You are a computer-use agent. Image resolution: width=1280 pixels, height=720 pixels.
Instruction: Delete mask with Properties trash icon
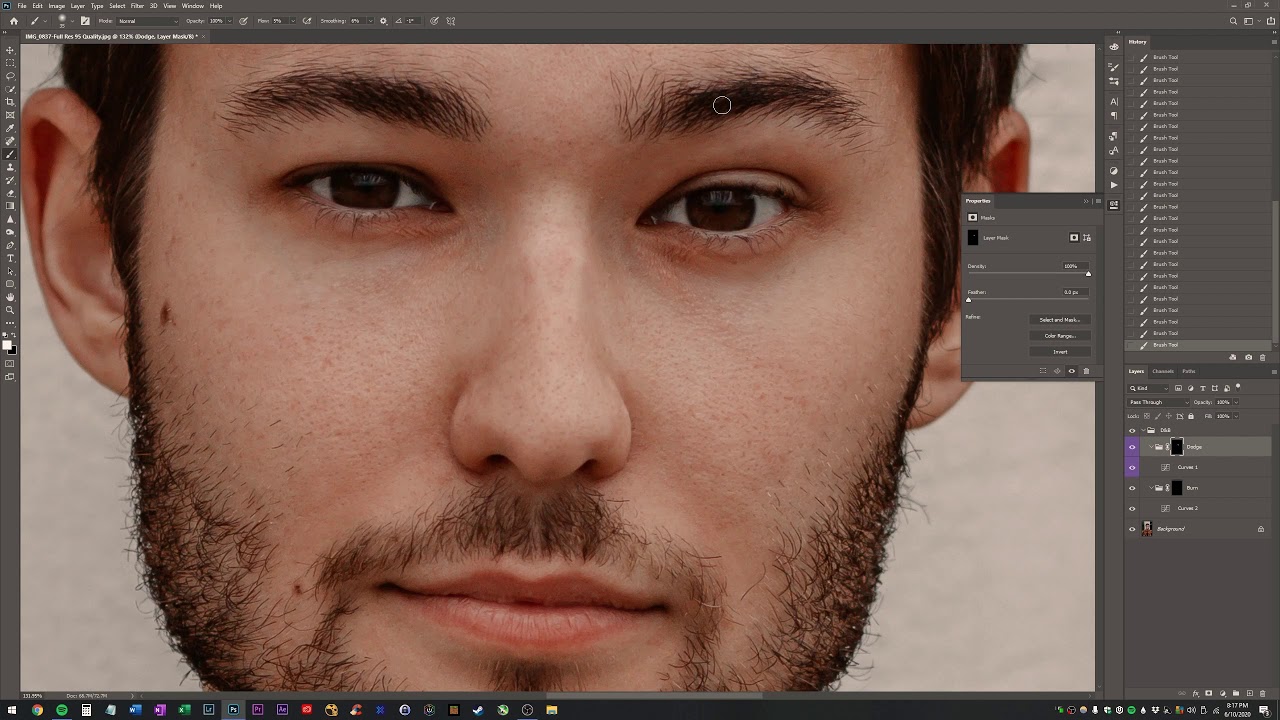tap(1086, 371)
